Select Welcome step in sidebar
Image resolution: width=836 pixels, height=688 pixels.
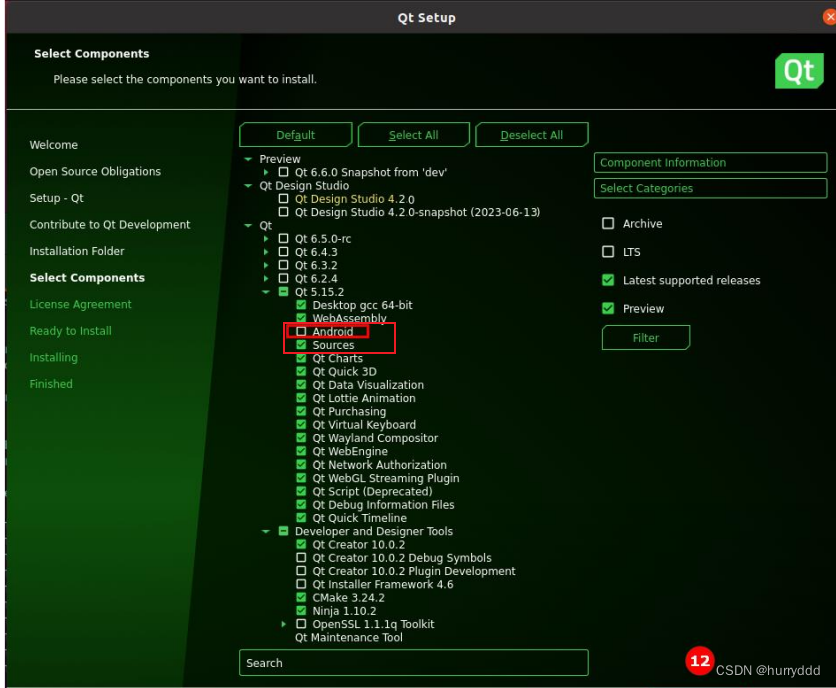click(x=54, y=145)
